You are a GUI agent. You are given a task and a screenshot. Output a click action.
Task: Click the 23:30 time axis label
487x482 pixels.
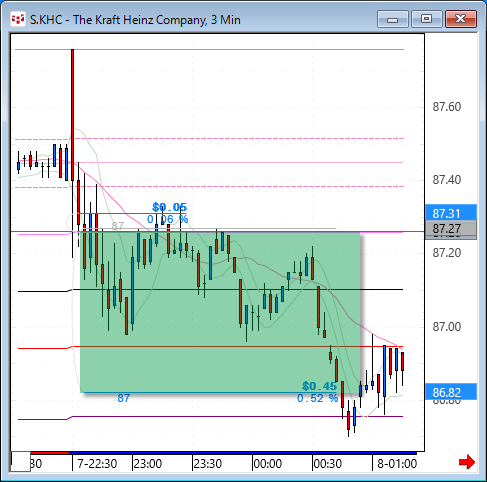[x=208, y=463]
